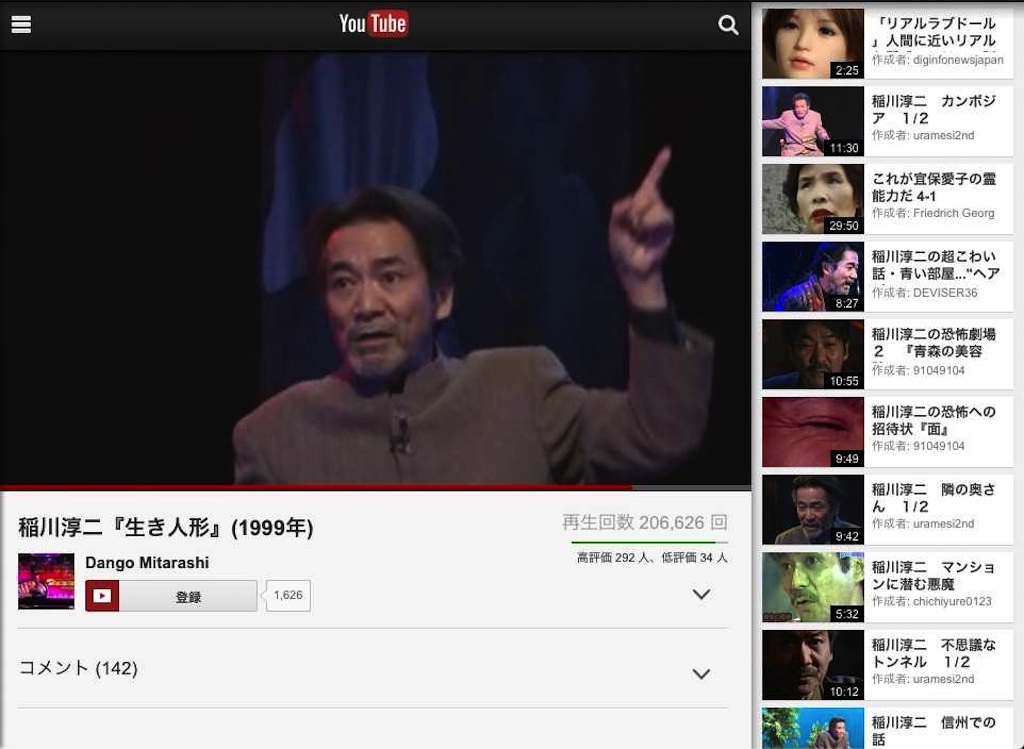Click title 稲川淳二 信州での話
The height and width of the screenshot is (749, 1024).
(x=934, y=731)
